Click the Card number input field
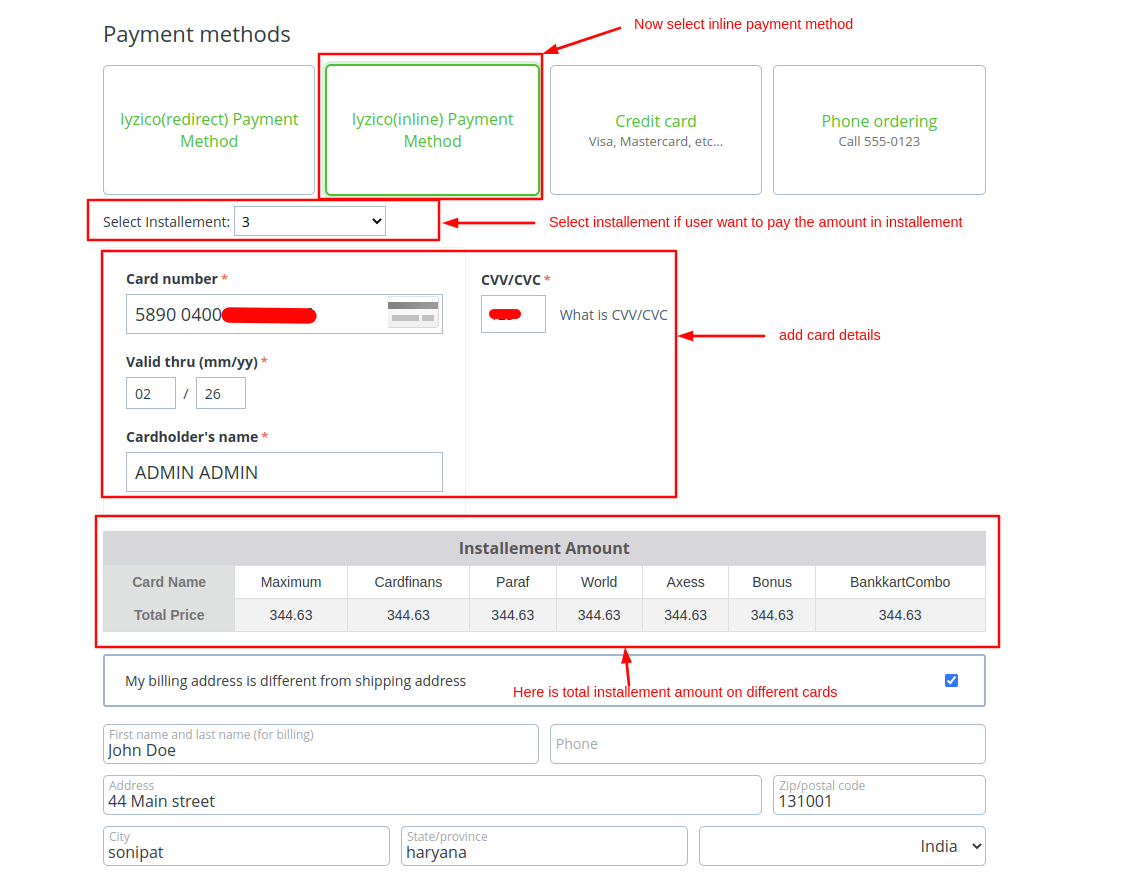Image resolution: width=1131 pixels, height=875 pixels. [284, 314]
